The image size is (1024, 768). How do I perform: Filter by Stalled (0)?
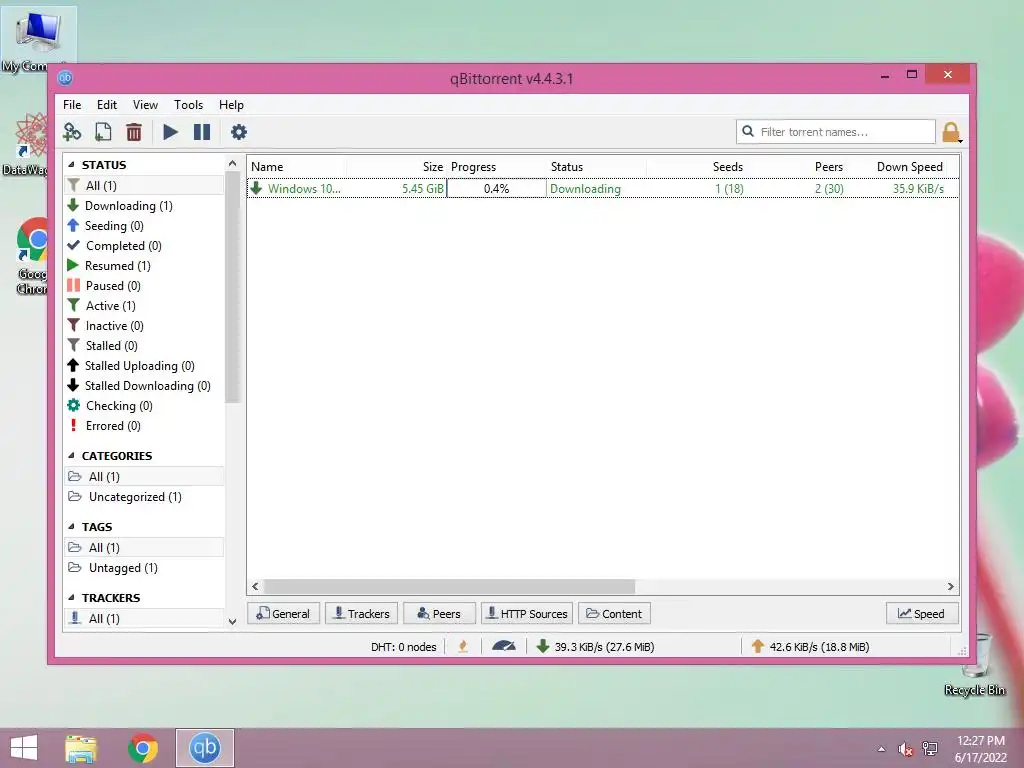[144, 345]
